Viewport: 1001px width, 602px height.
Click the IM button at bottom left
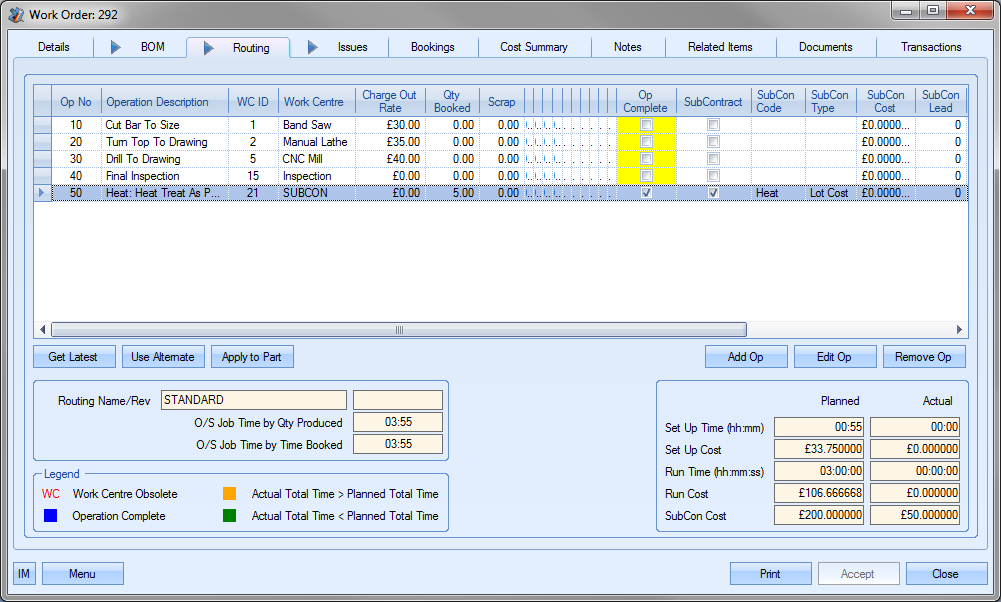pos(24,574)
